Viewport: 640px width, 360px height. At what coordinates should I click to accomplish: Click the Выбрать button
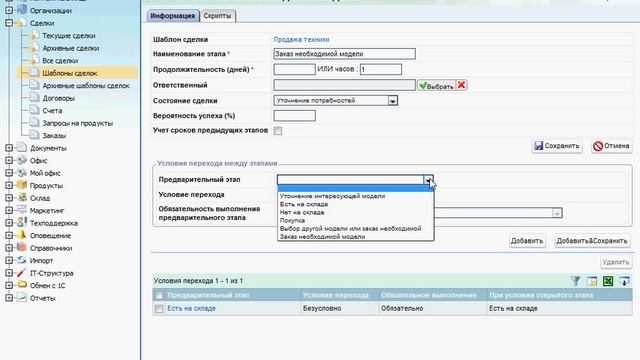[436, 85]
